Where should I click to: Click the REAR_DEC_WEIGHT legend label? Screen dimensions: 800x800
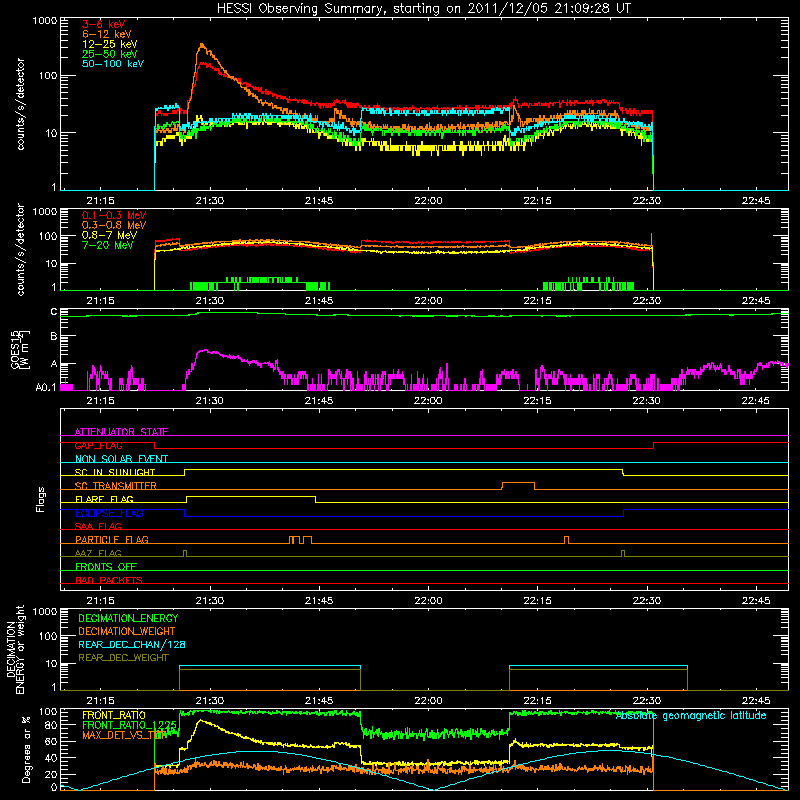pos(123,658)
